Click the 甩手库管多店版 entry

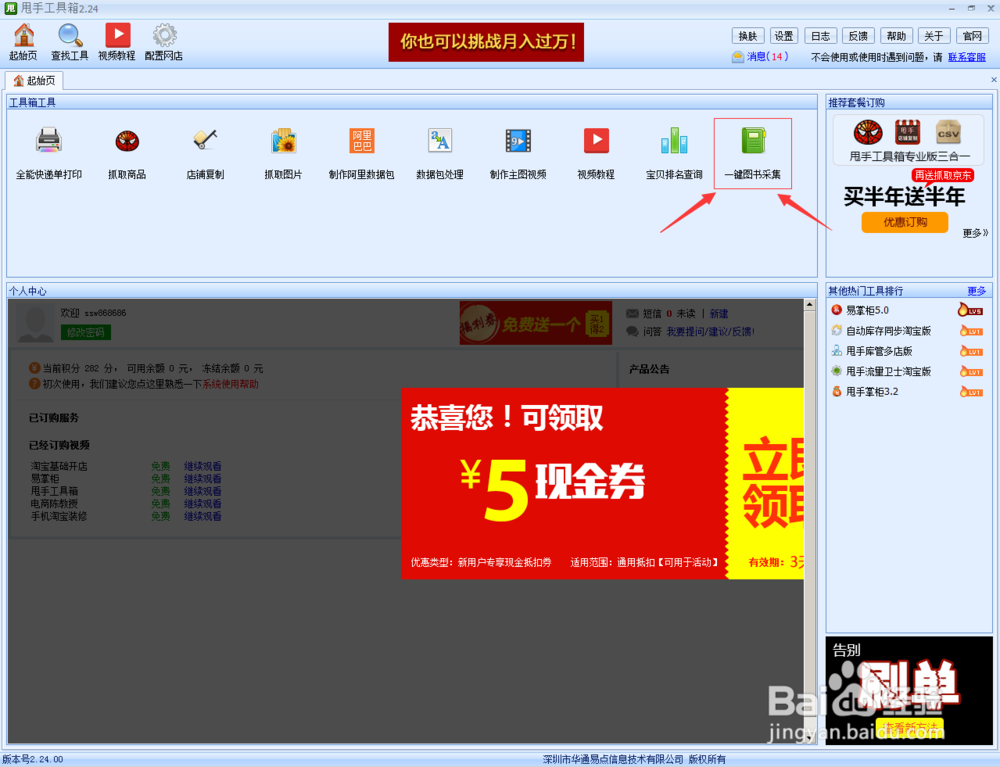(x=878, y=351)
